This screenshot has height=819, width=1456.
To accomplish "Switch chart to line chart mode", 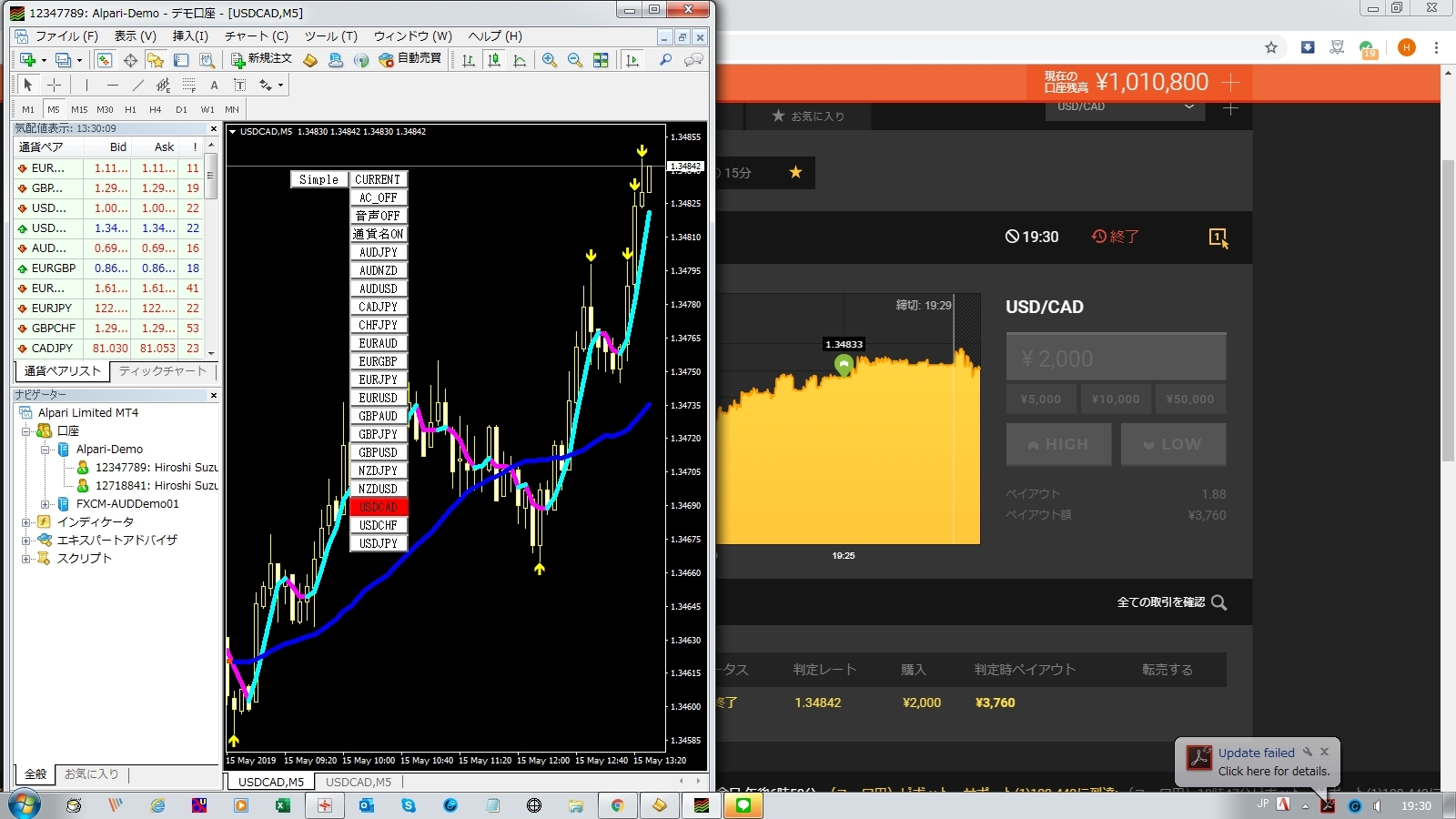I will [520, 60].
